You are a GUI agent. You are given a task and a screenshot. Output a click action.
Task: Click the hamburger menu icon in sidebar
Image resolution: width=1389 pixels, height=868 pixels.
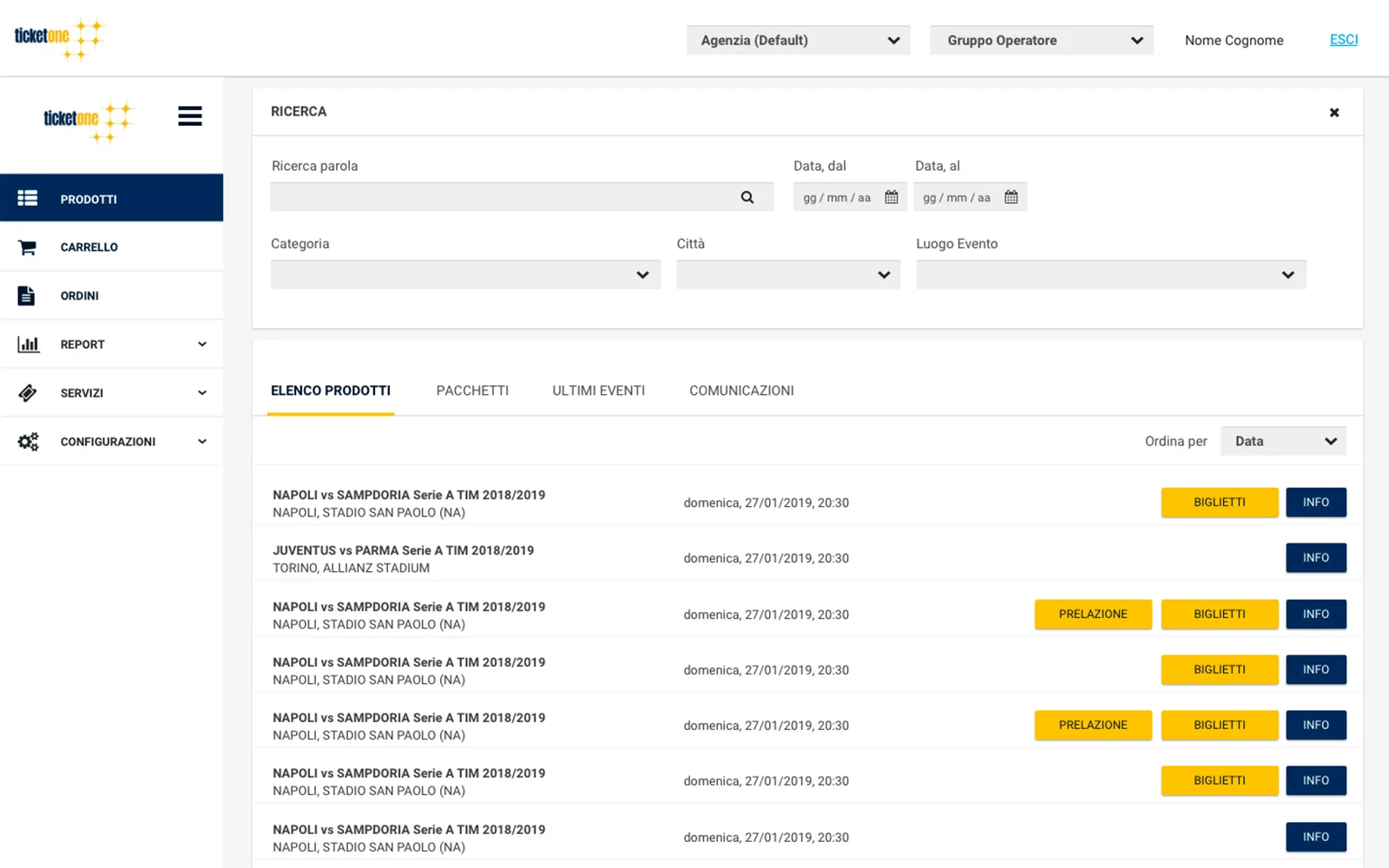pyautogui.click(x=190, y=116)
